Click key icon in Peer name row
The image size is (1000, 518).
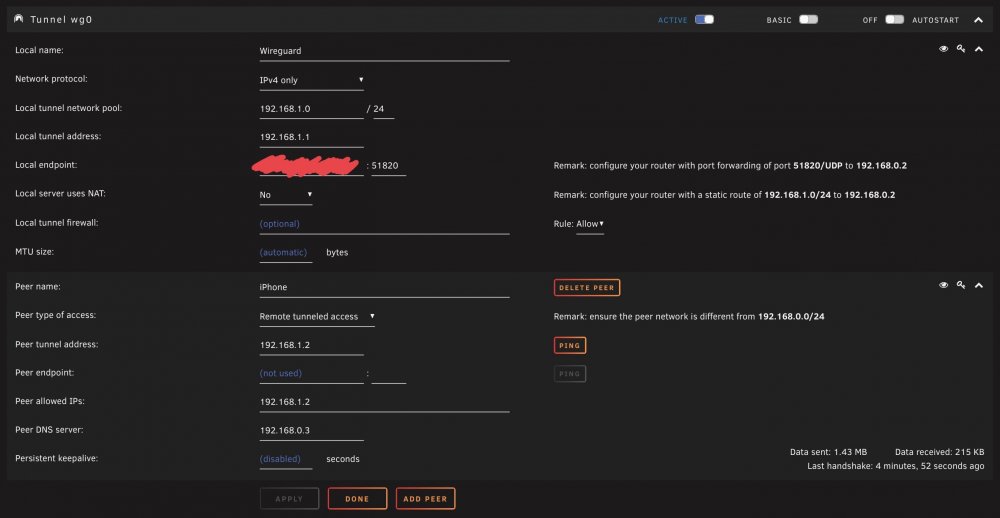coord(960,285)
